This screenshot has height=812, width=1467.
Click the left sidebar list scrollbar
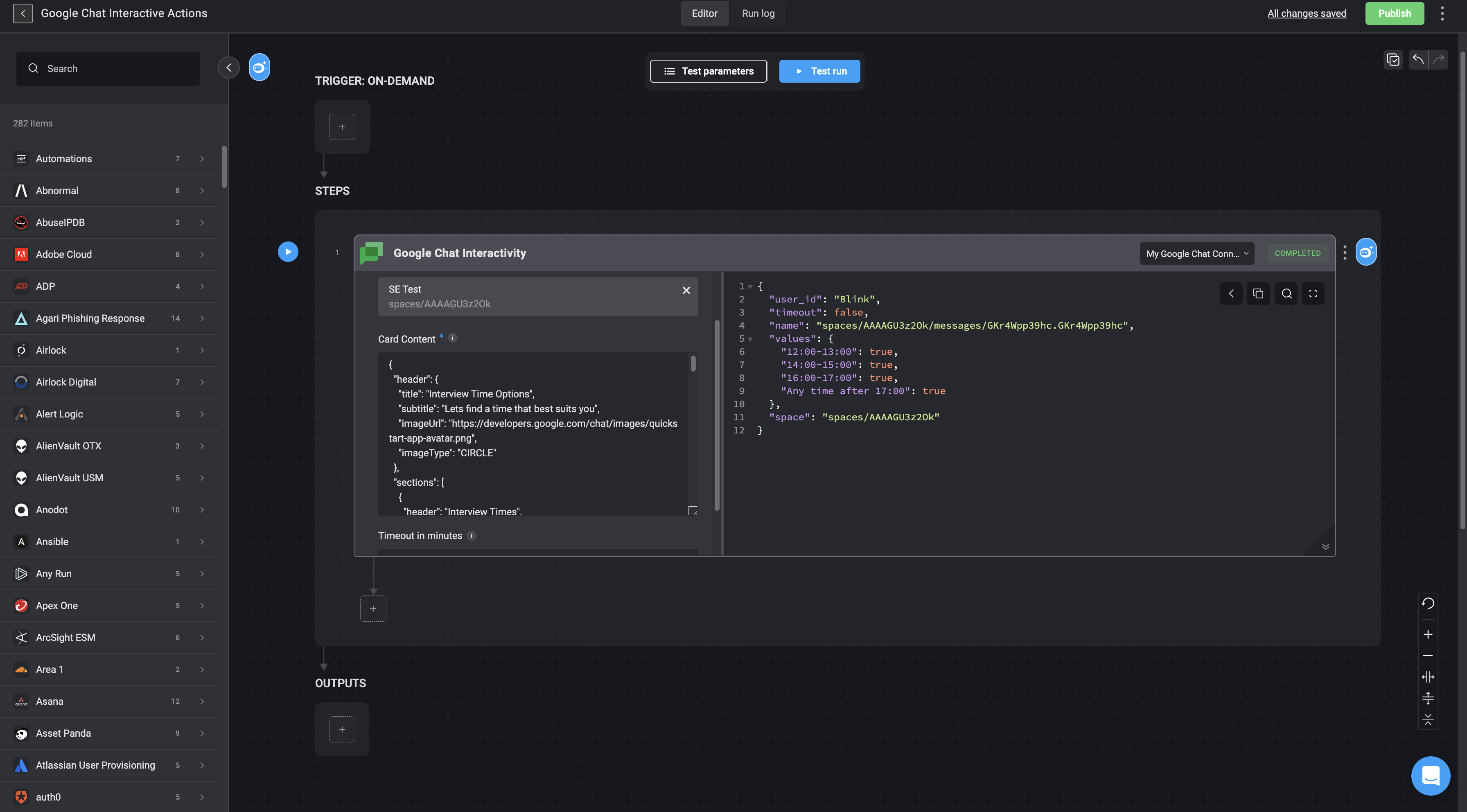tap(224, 166)
